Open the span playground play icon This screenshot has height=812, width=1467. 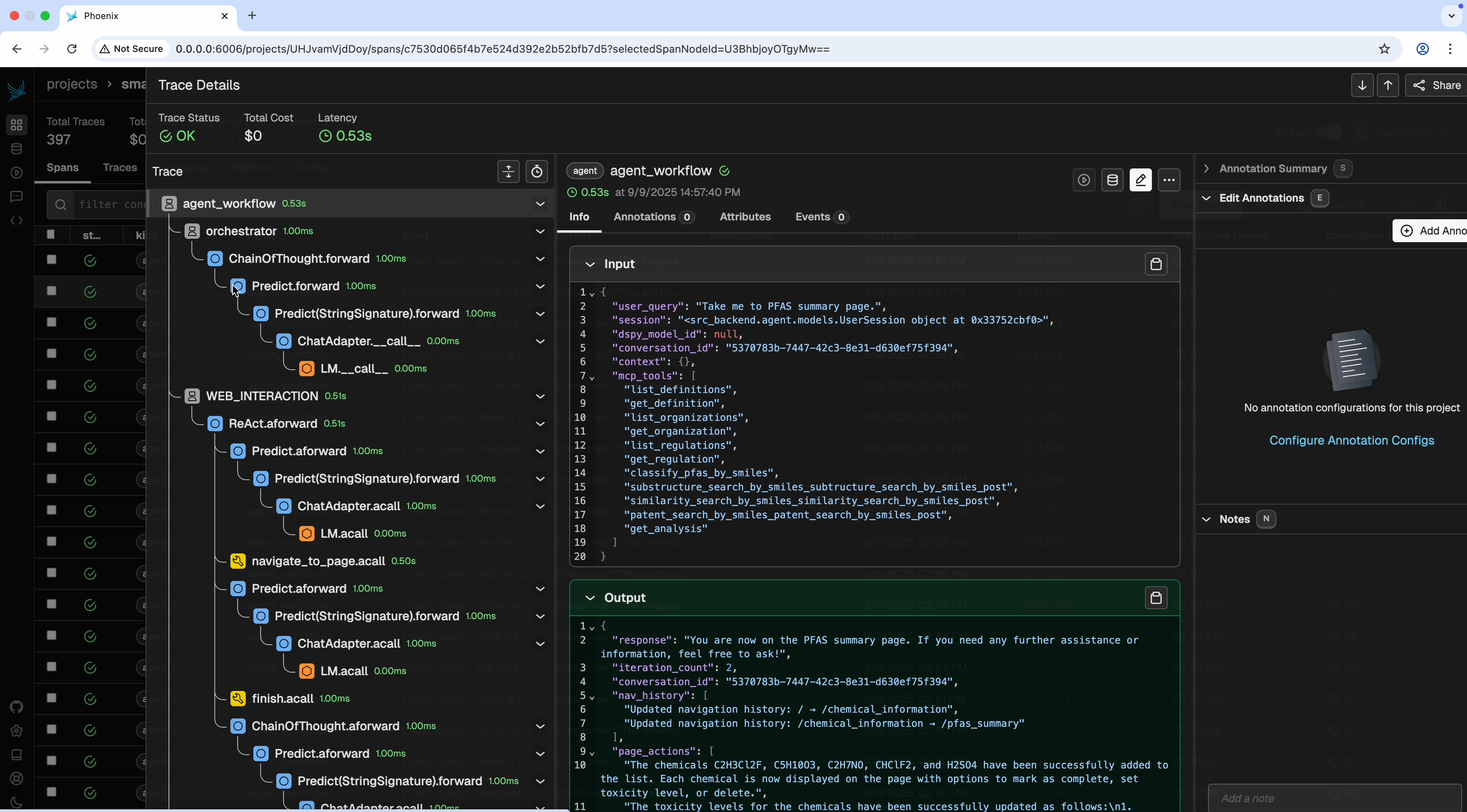(x=1083, y=181)
